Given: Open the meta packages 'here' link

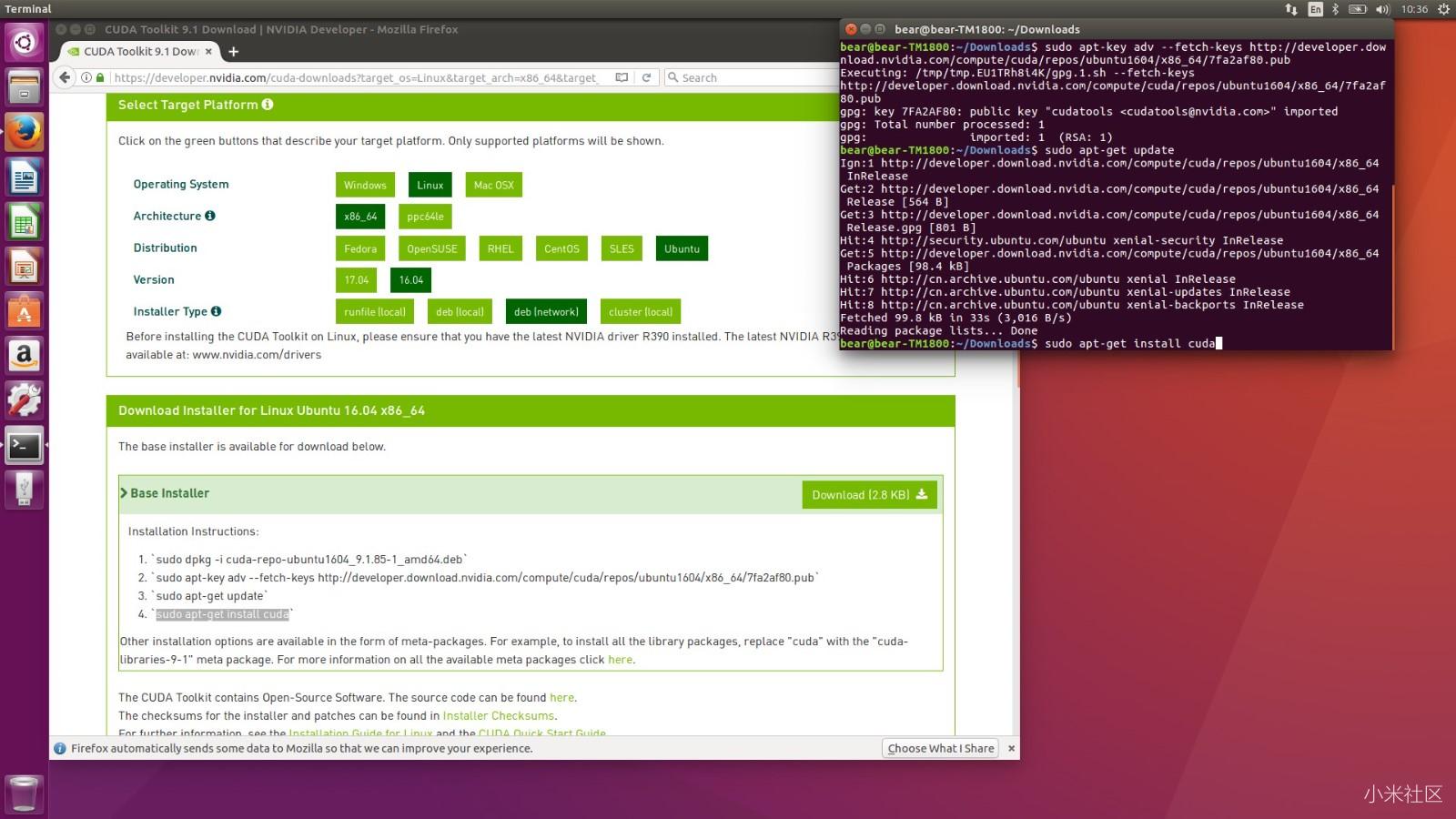Looking at the screenshot, I should (620, 660).
